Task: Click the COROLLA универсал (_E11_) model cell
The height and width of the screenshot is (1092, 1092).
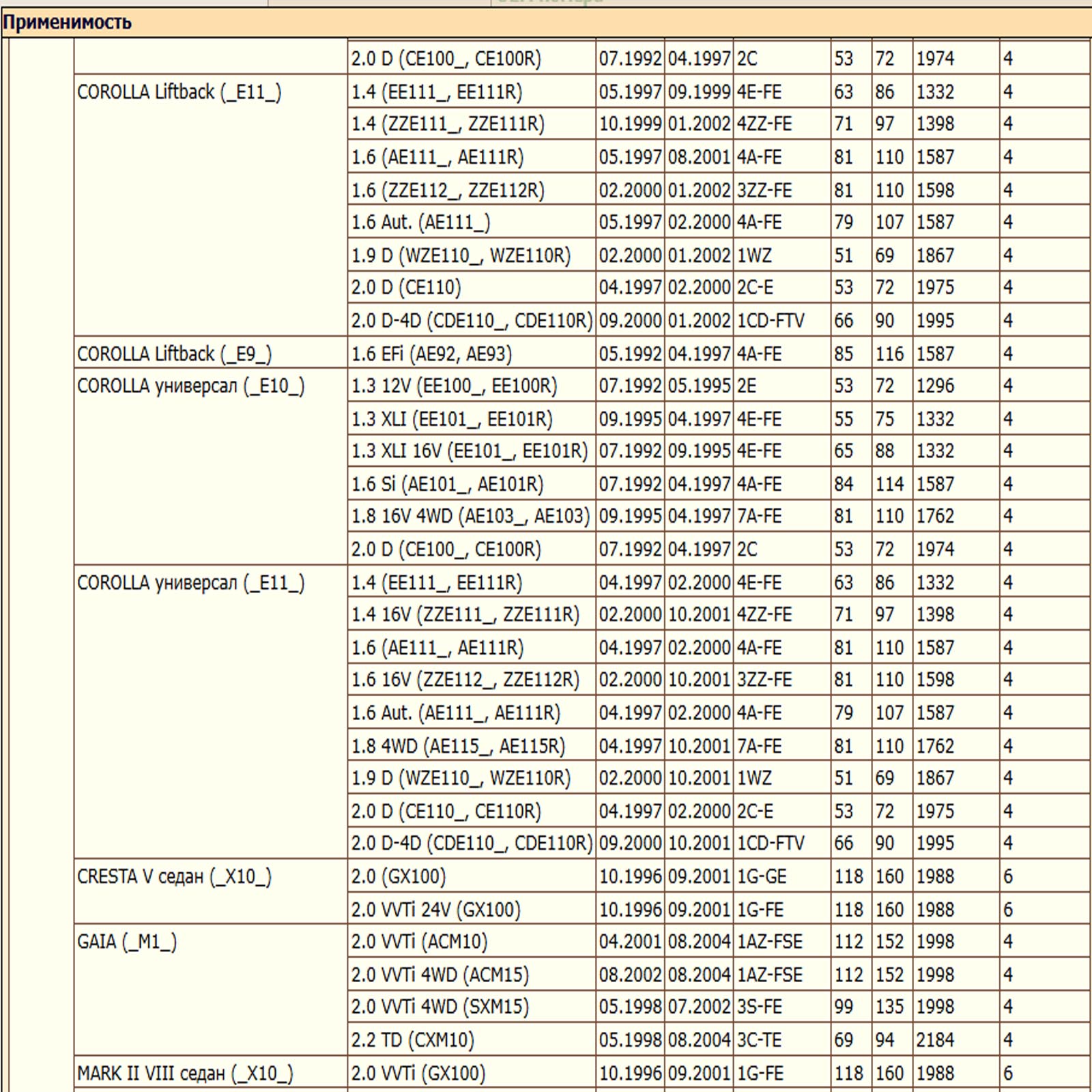Action: tap(190, 583)
